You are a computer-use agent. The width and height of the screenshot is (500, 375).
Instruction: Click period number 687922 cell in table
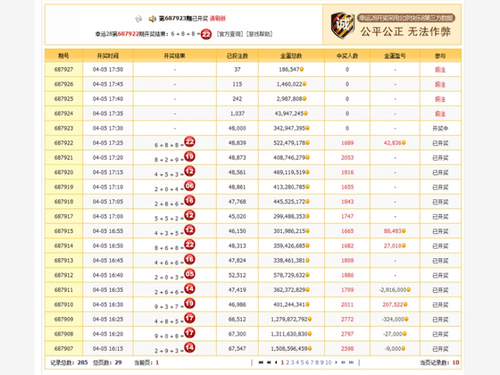(64, 143)
